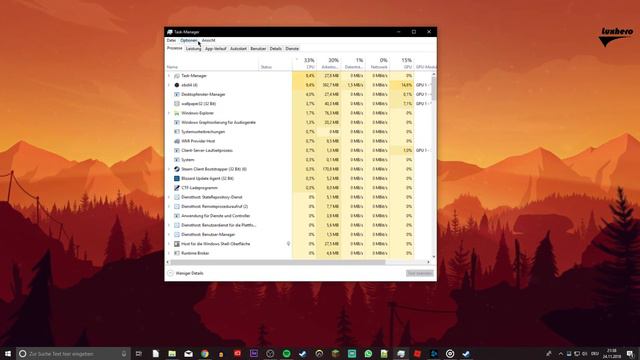Image resolution: width=640 pixels, height=360 pixels.
Task: Click the vertical scrollbar in process list
Action: 433,88
